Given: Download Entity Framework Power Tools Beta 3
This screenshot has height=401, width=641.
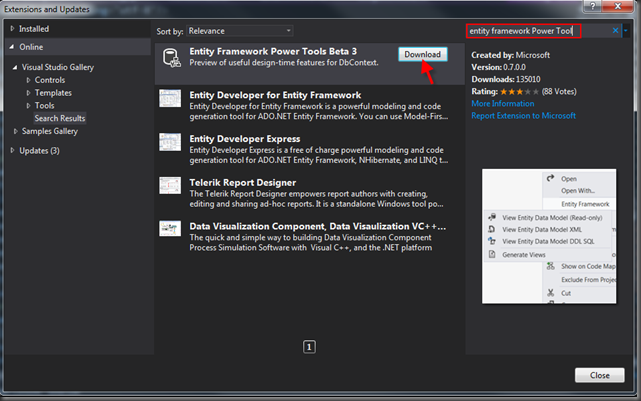Looking at the screenshot, I should [423, 54].
